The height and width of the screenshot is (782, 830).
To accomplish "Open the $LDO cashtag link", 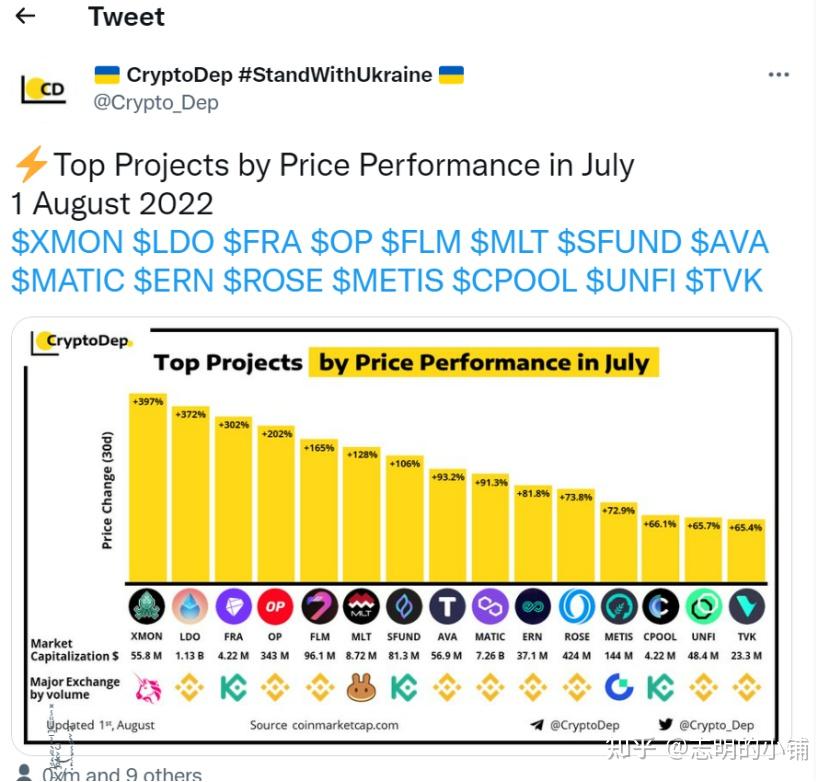I will coord(173,243).
